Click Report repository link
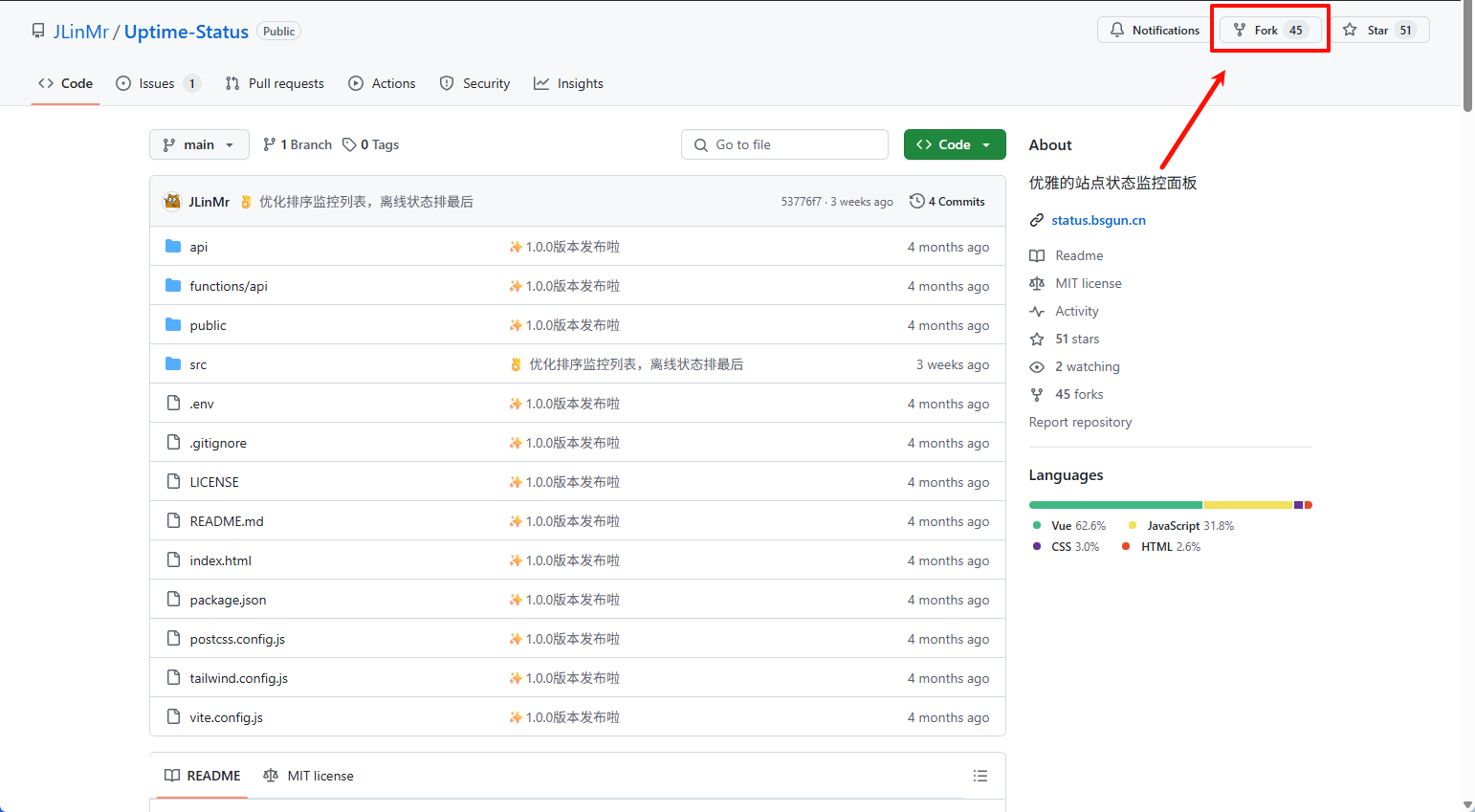 click(x=1080, y=422)
